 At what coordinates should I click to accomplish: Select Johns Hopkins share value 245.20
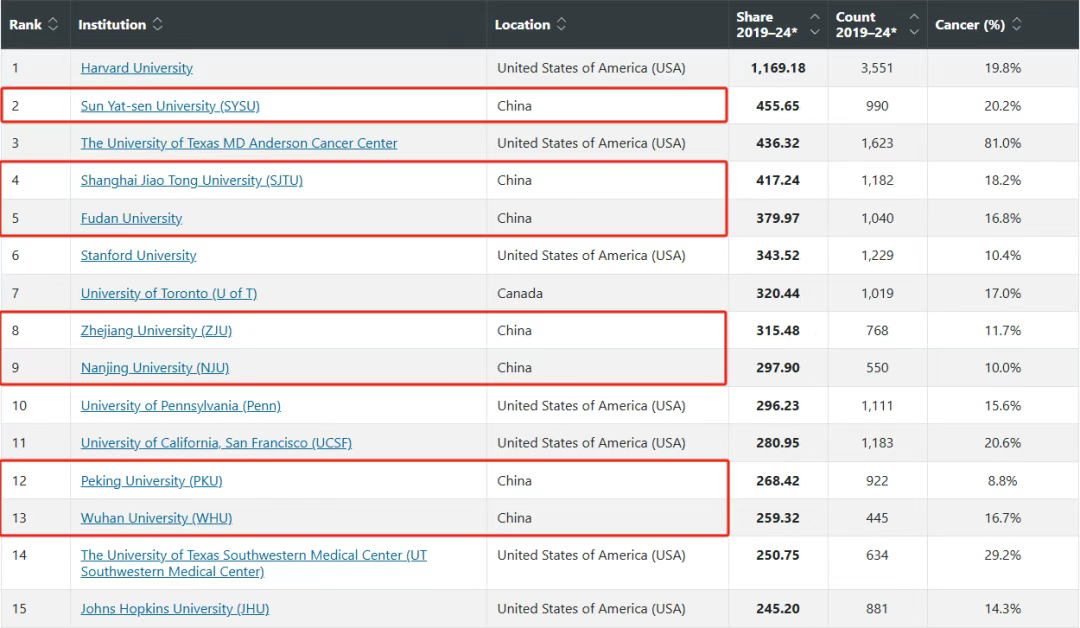(778, 609)
